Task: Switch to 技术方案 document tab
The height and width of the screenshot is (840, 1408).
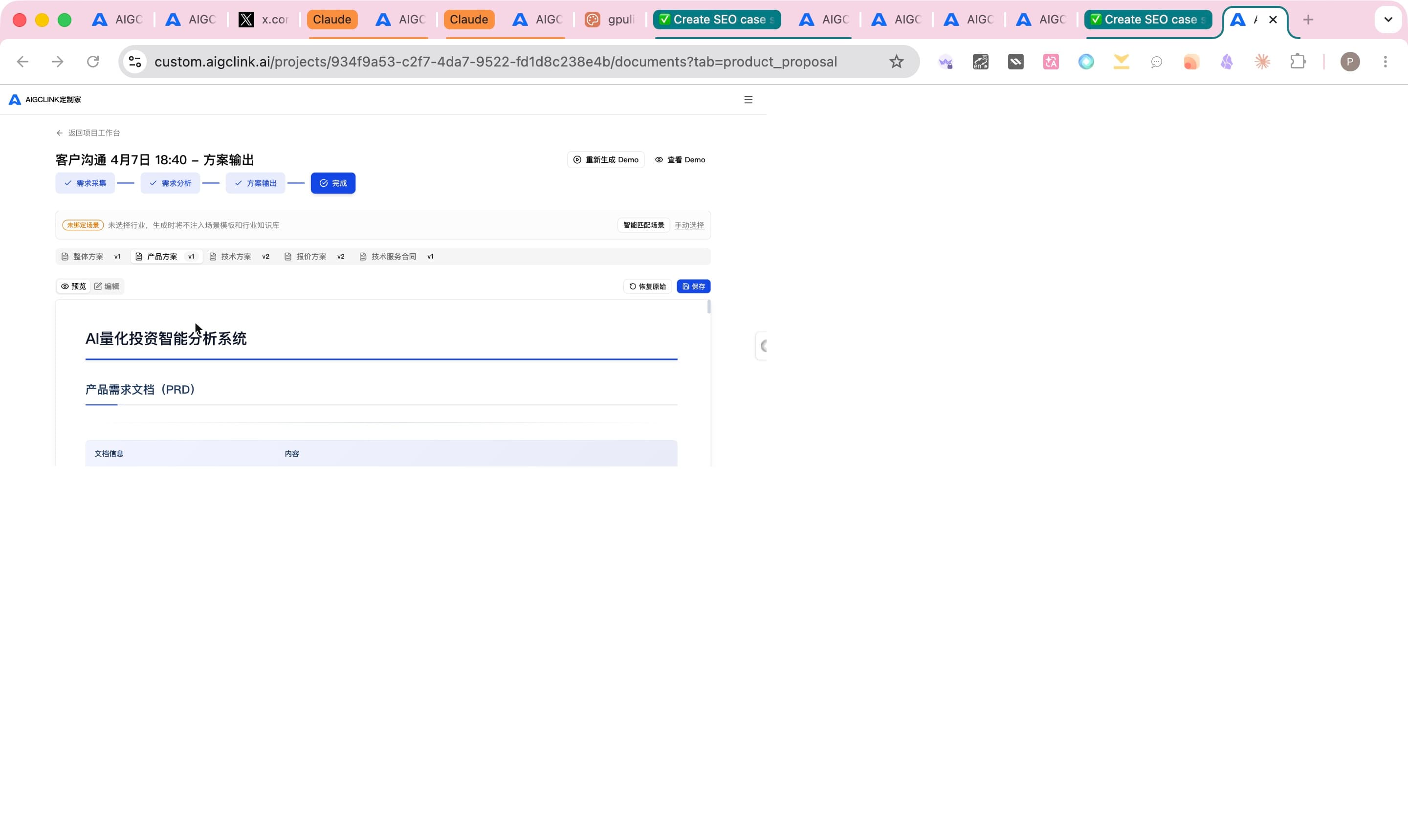Action: [240, 256]
